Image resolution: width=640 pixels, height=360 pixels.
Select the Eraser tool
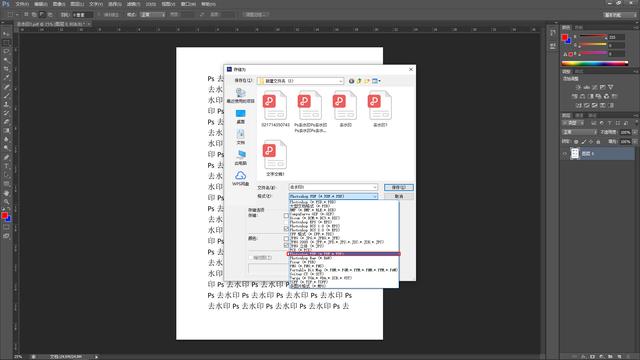tap(6, 122)
